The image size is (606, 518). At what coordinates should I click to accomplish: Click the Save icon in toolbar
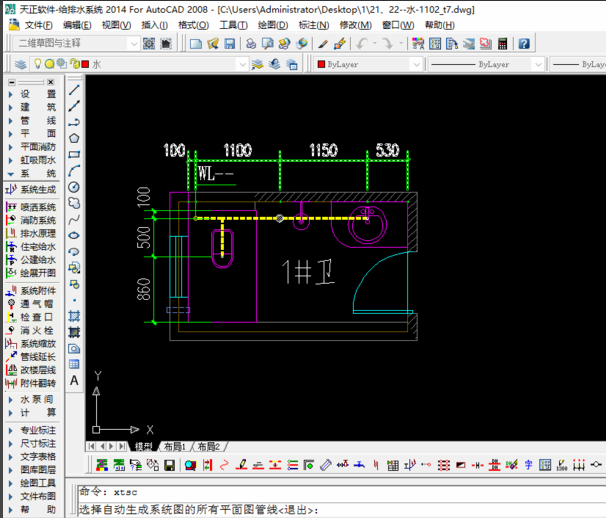coord(230,44)
